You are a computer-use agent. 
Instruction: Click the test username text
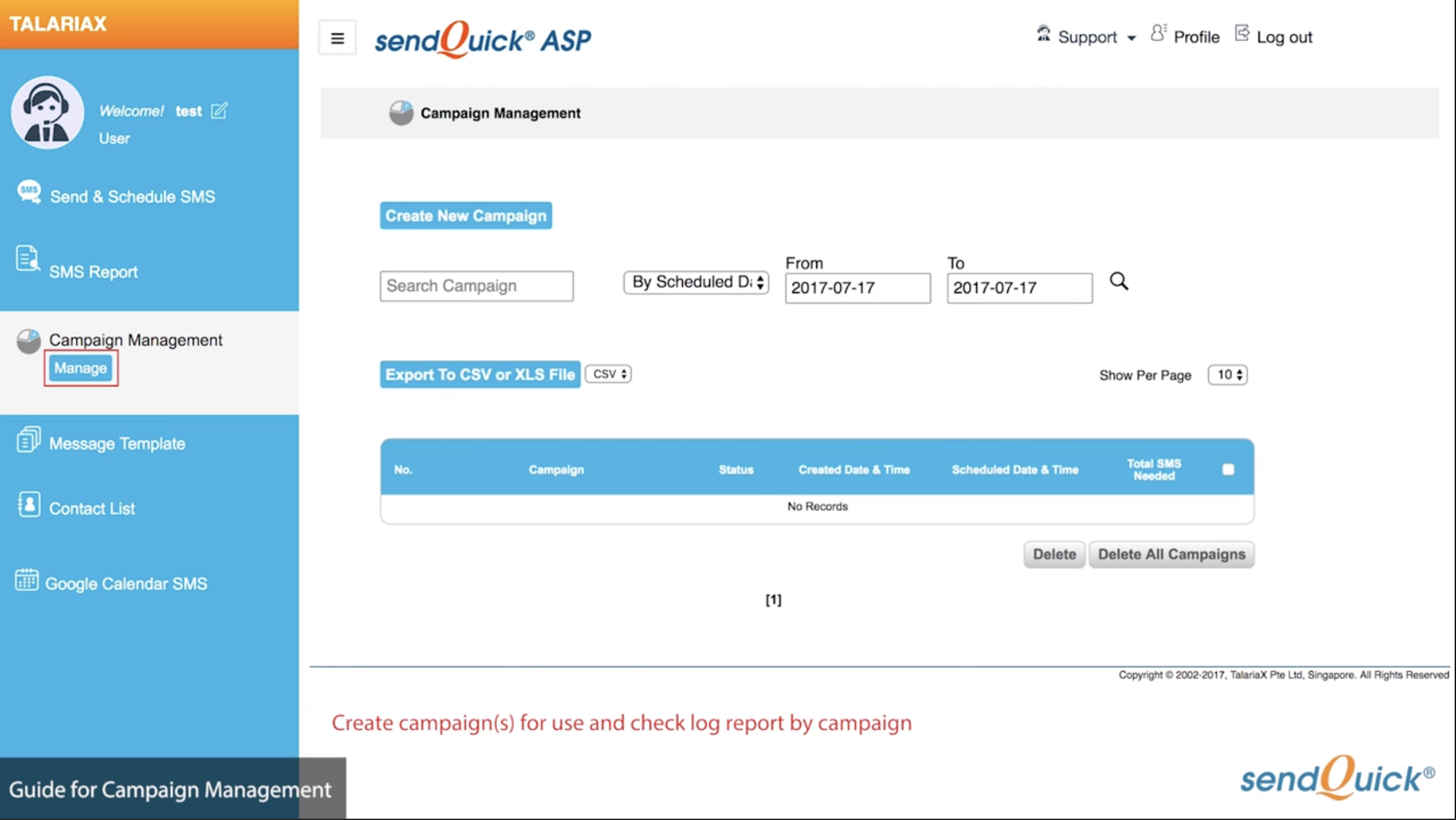pos(188,111)
